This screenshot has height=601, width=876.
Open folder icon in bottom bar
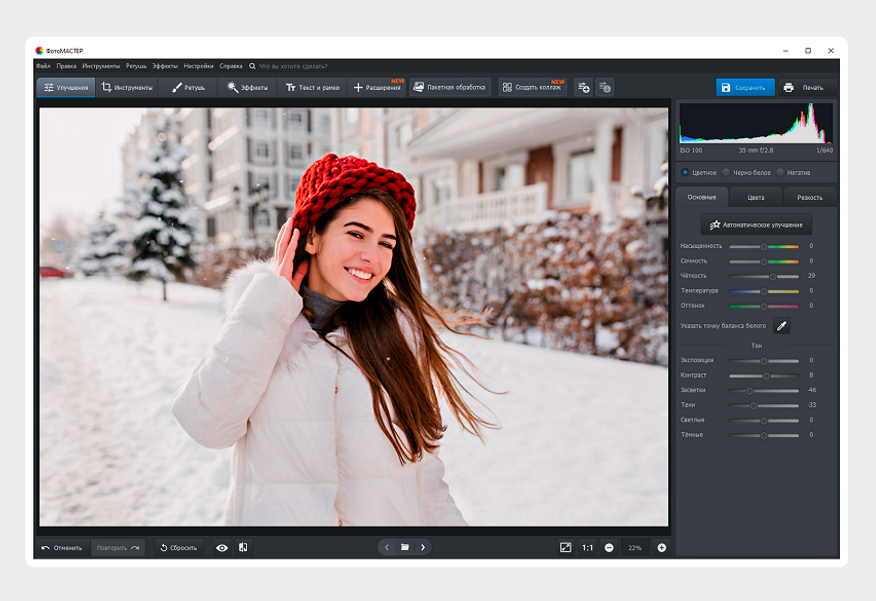[x=405, y=547]
